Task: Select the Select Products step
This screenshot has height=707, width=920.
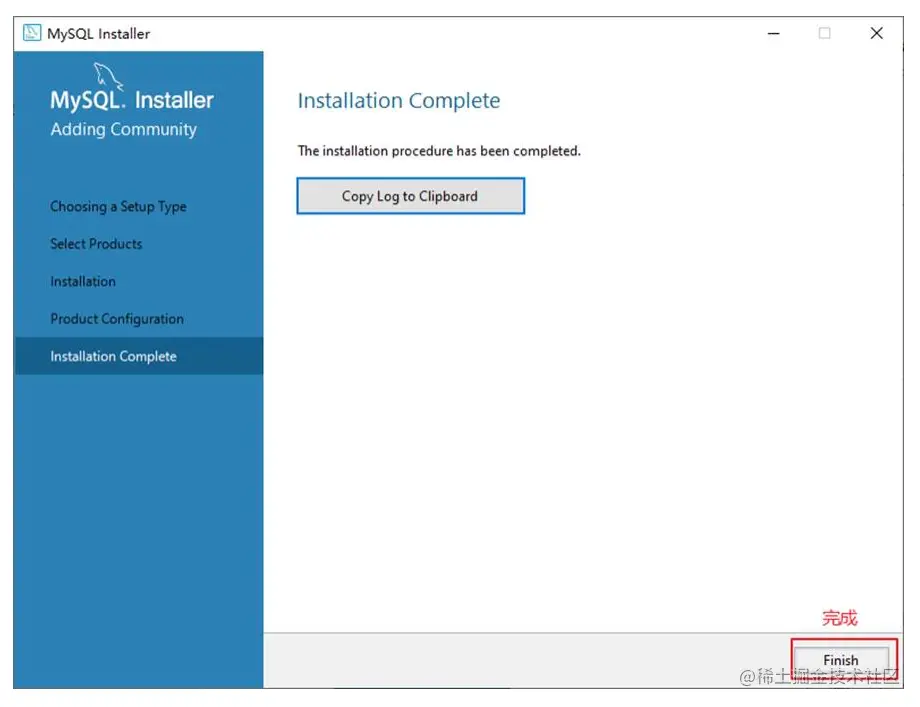Action: click(x=96, y=244)
